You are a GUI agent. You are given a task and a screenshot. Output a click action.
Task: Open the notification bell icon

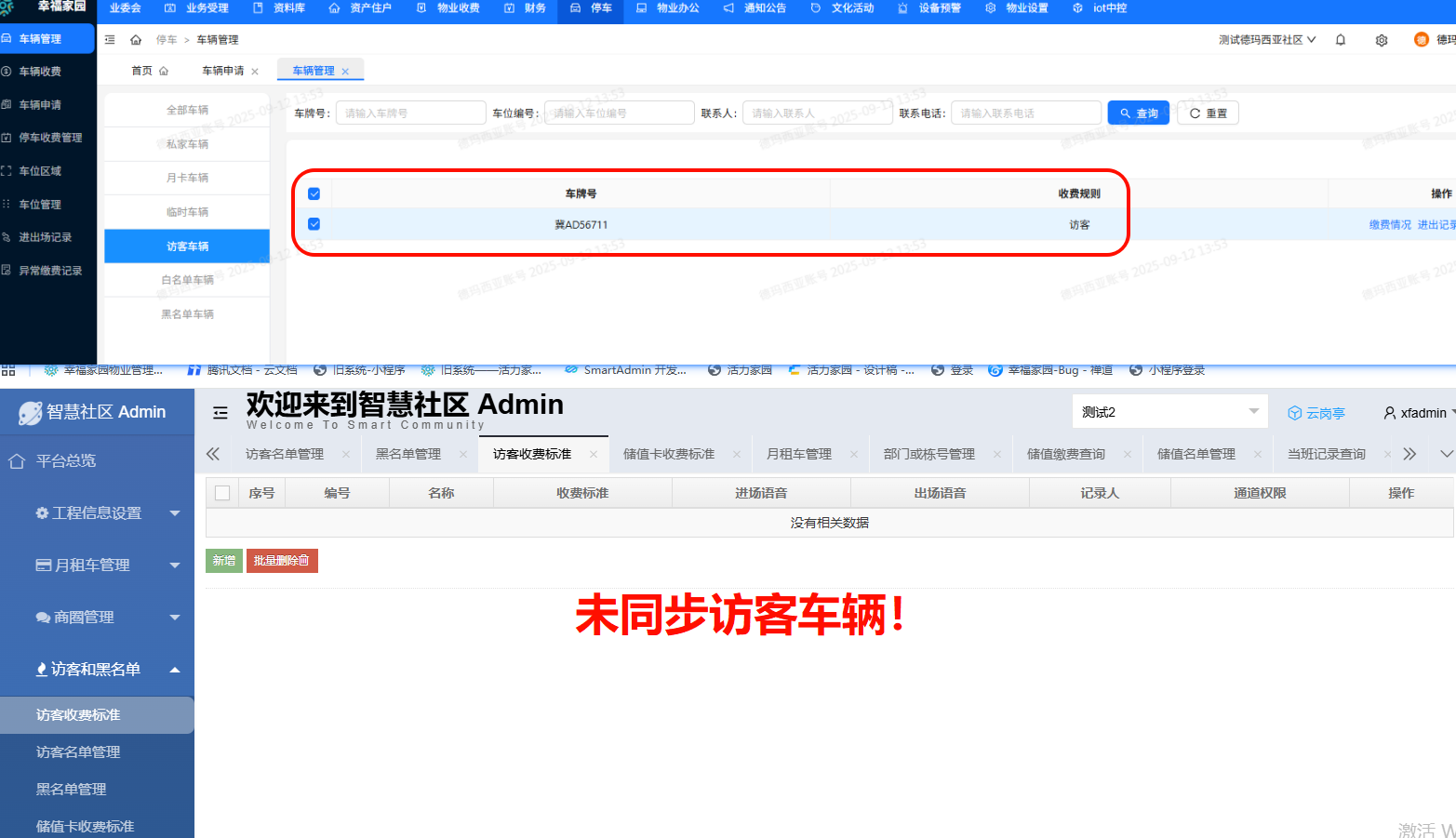pos(1341,40)
